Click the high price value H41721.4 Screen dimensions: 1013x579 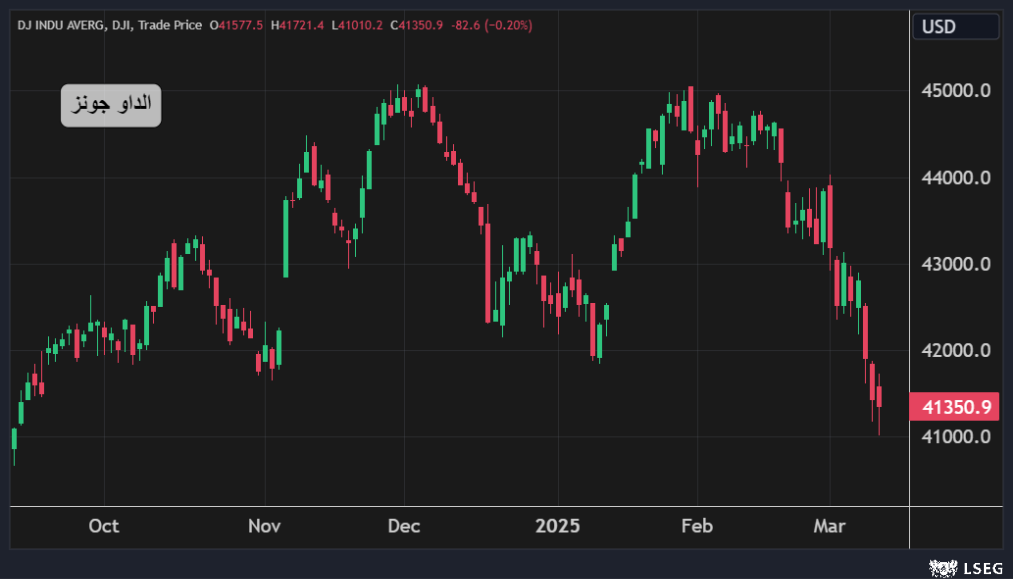[x=297, y=25]
